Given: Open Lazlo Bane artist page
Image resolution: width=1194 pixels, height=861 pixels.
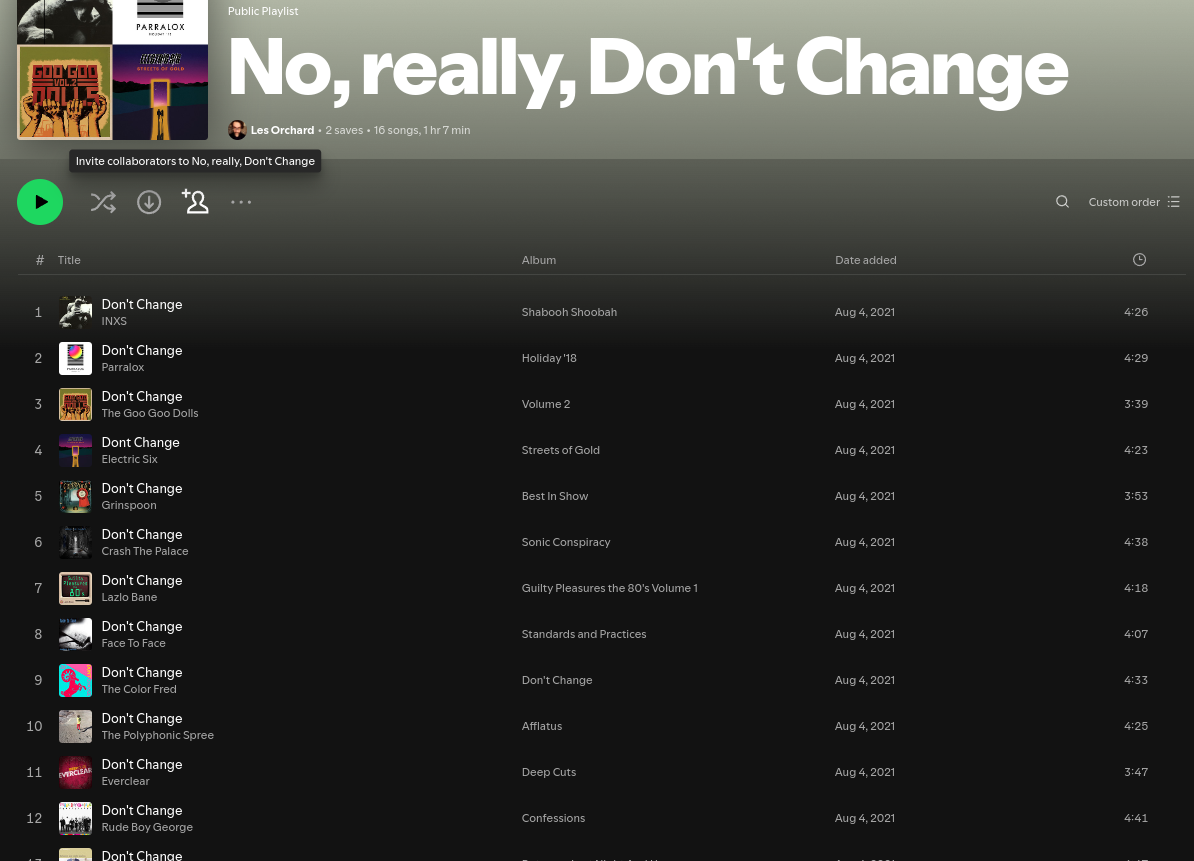Looking at the screenshot, I should point(129,598).
